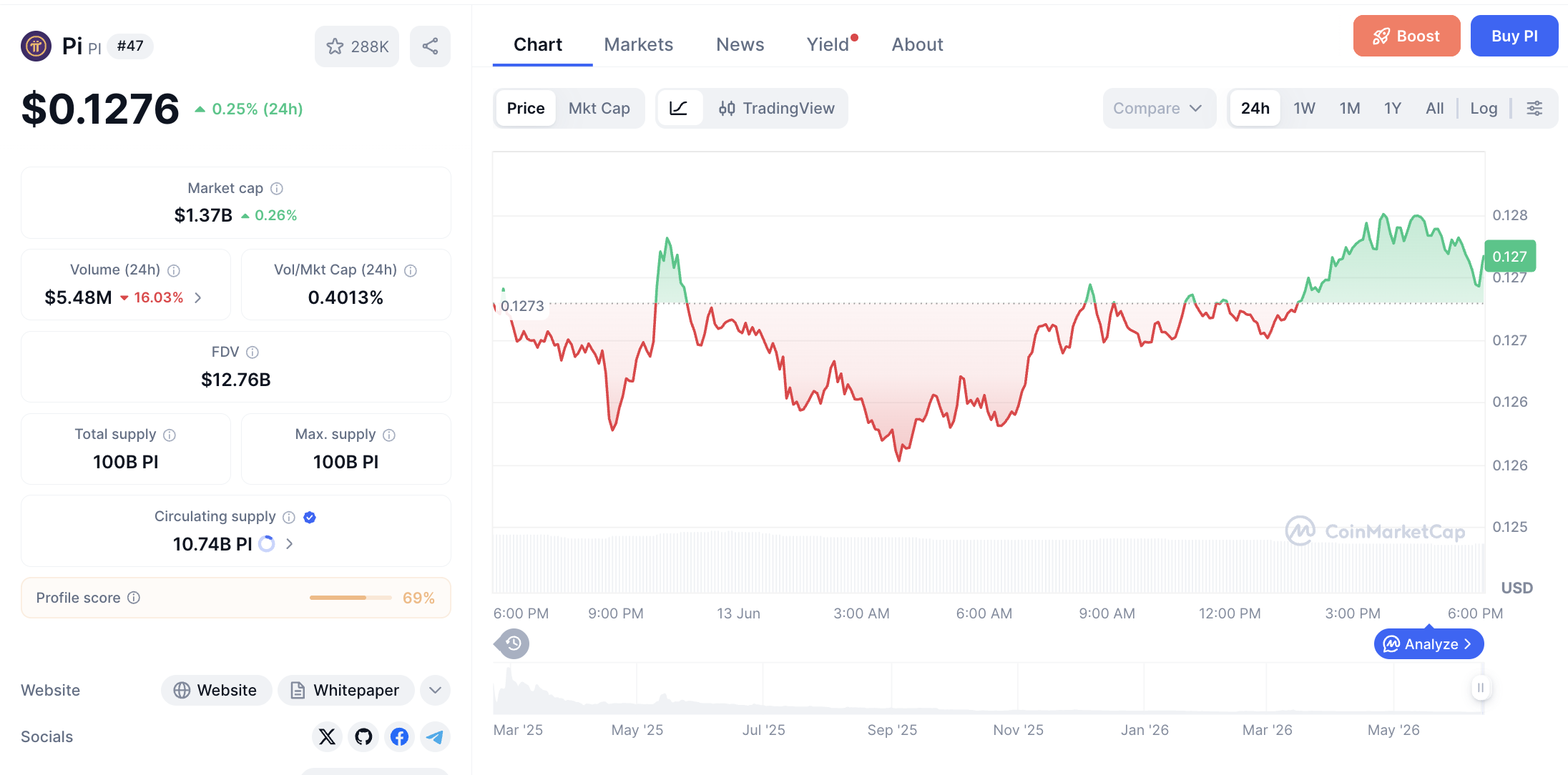Open the Chart tab
Viewport: 1568px width, 775px height.
point(538,44)
